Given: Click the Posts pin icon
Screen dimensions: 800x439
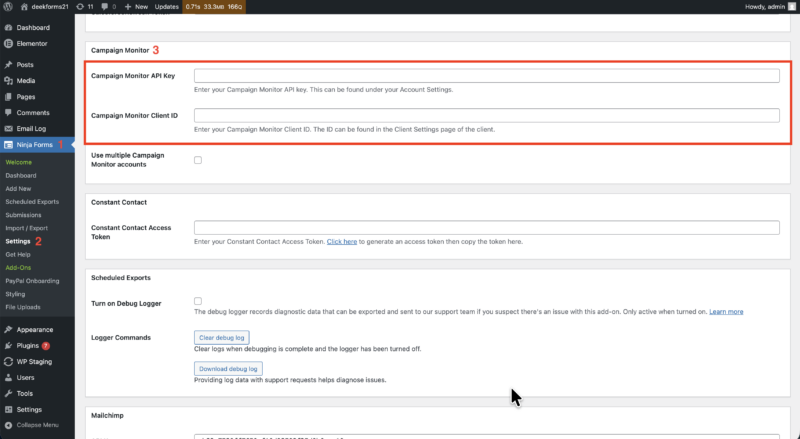Looking at the screenshot, I should coord(8,65).
